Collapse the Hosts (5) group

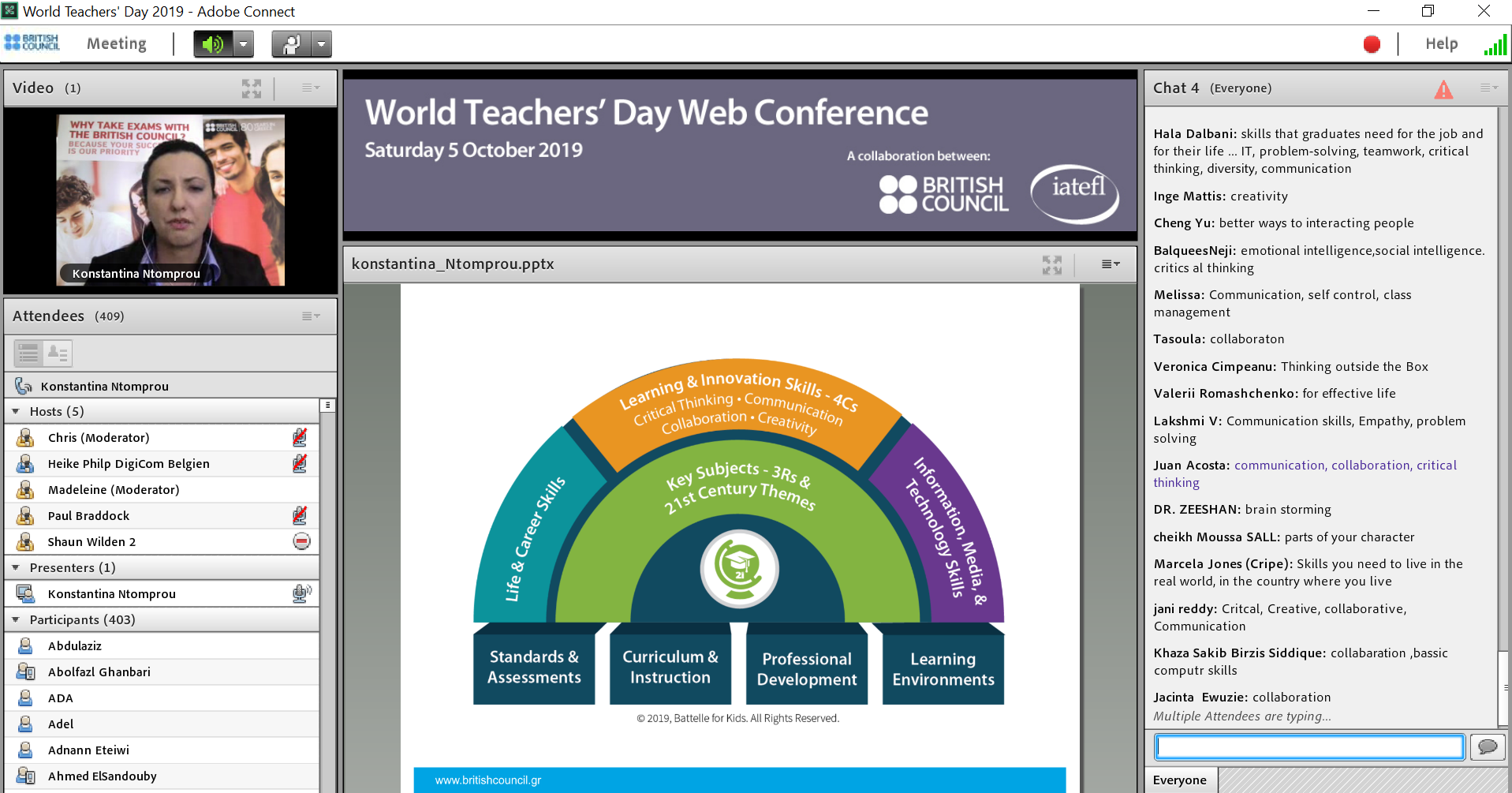16,411
